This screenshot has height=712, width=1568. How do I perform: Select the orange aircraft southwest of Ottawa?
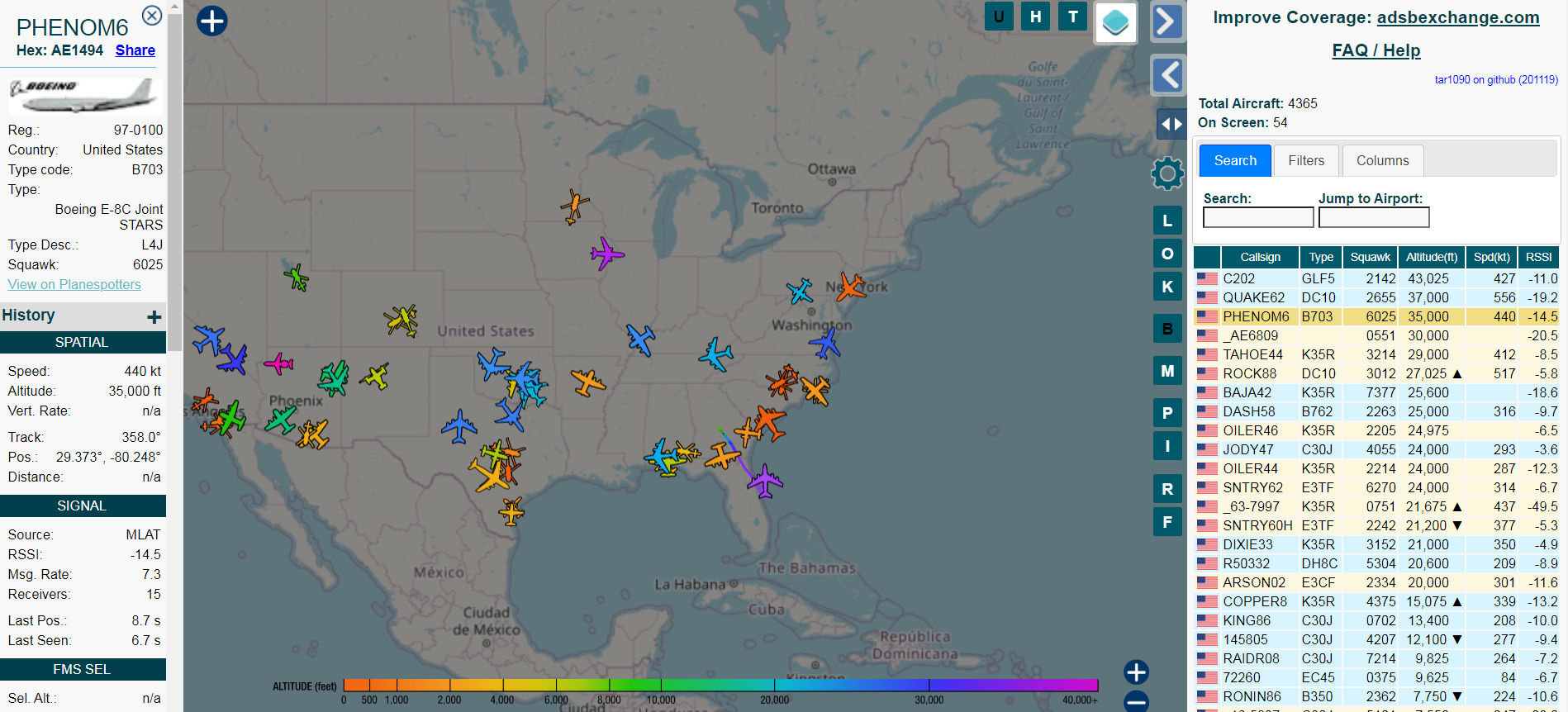[x=574, y=206]
